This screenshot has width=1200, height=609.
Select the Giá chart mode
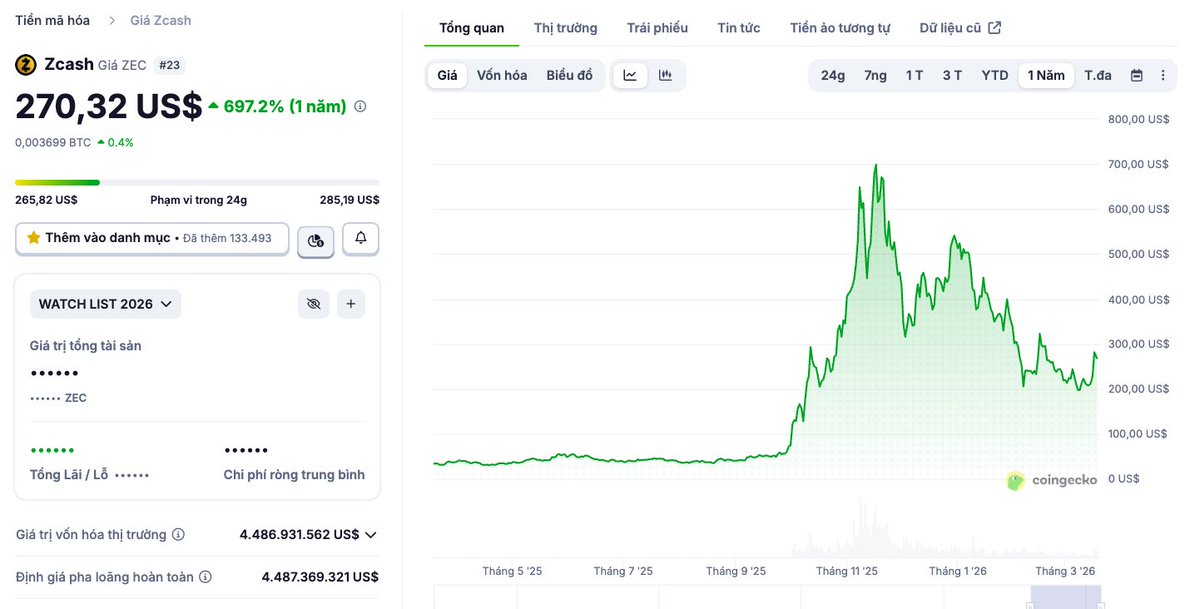447,75
